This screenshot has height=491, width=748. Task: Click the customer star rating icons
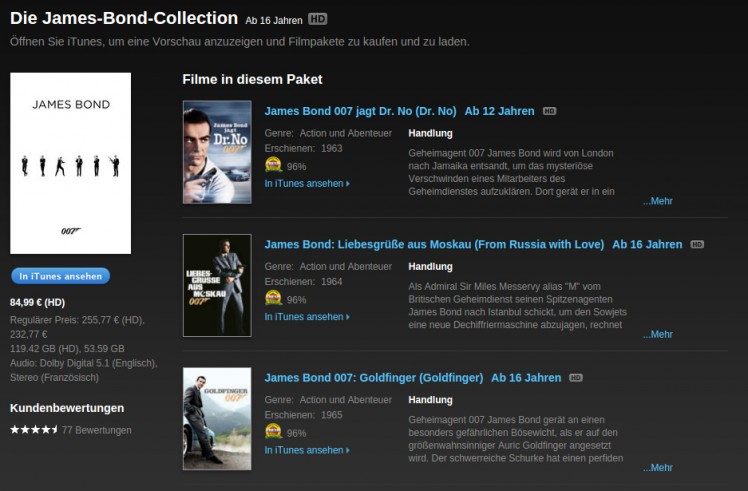[x=33, y=430]
